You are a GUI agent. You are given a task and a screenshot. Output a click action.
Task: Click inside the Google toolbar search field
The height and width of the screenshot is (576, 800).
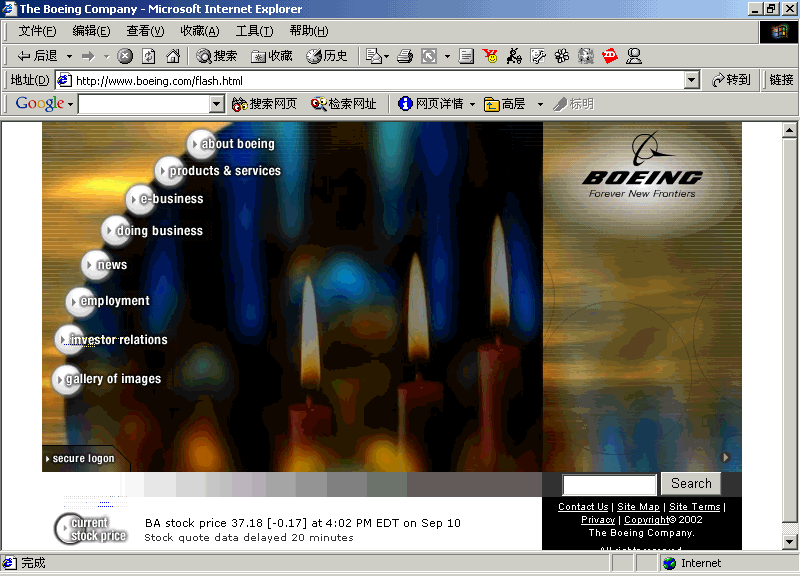click(144, 104)
